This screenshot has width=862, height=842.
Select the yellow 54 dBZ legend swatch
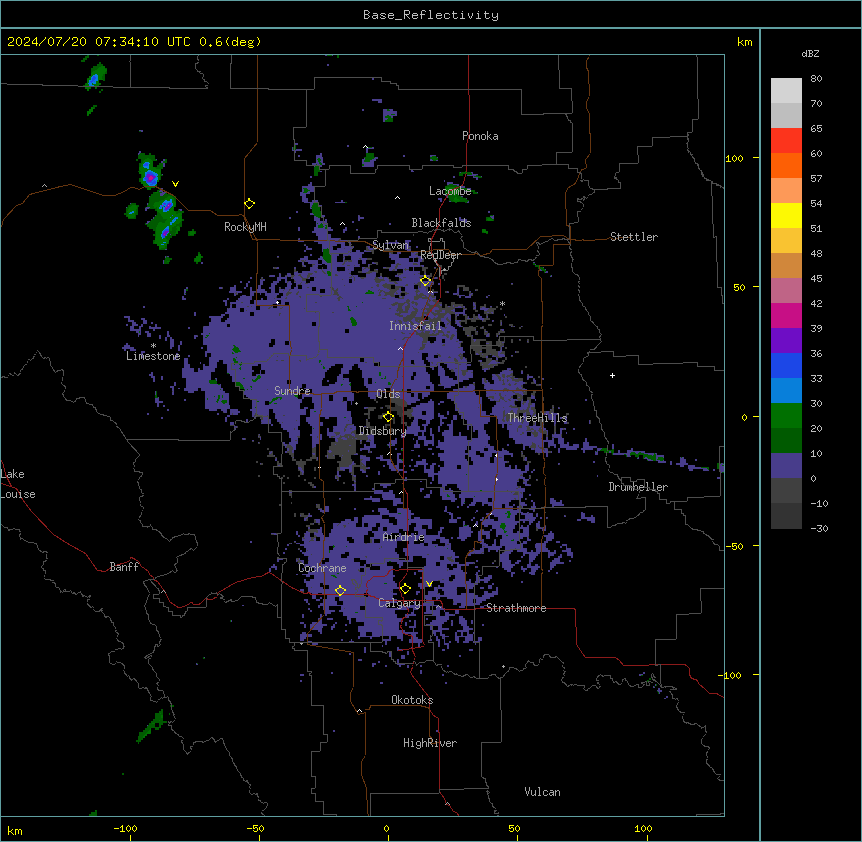pyautogui.click(x=786, y=215)
